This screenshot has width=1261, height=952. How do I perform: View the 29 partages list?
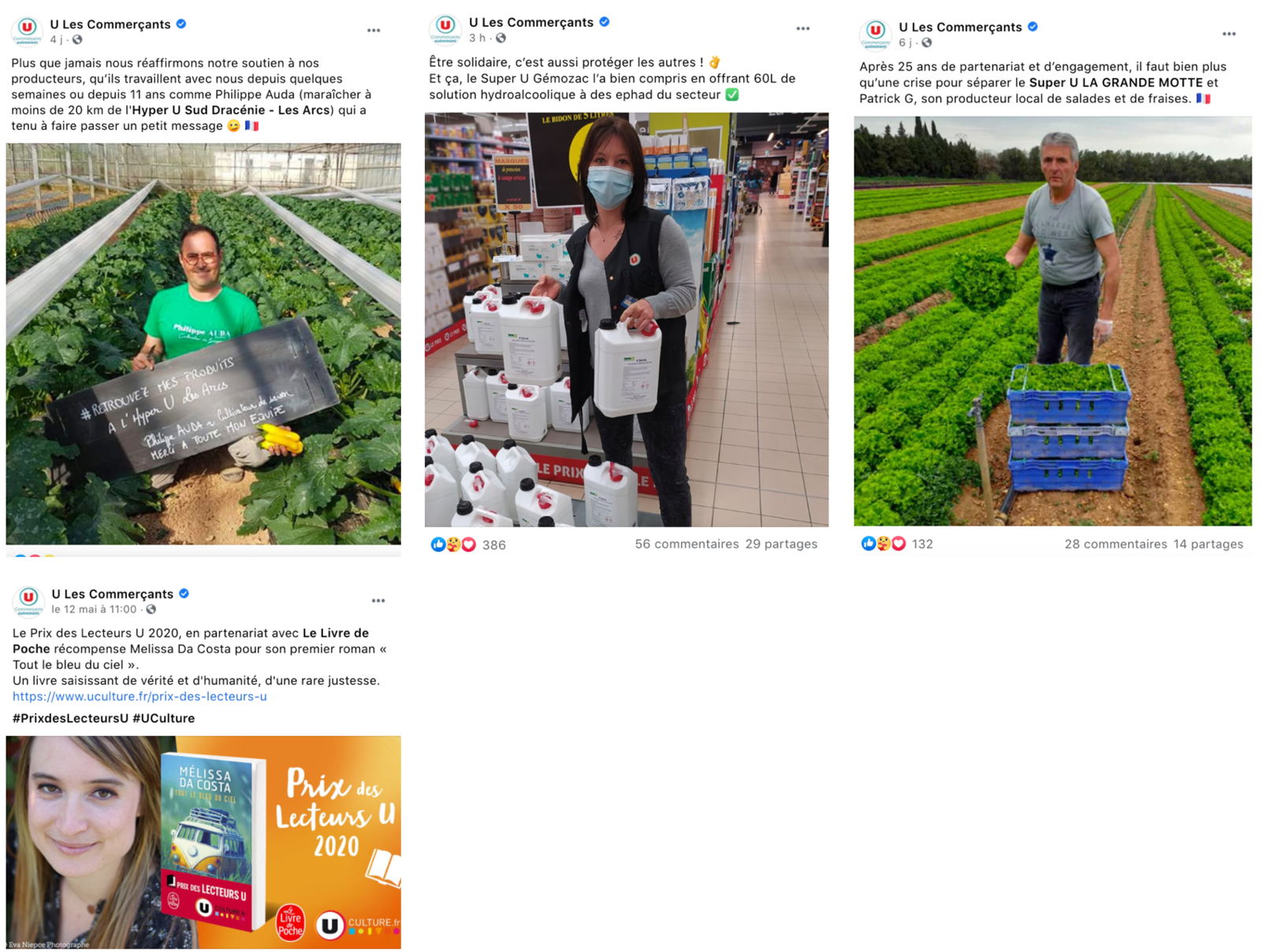[781, 544]
